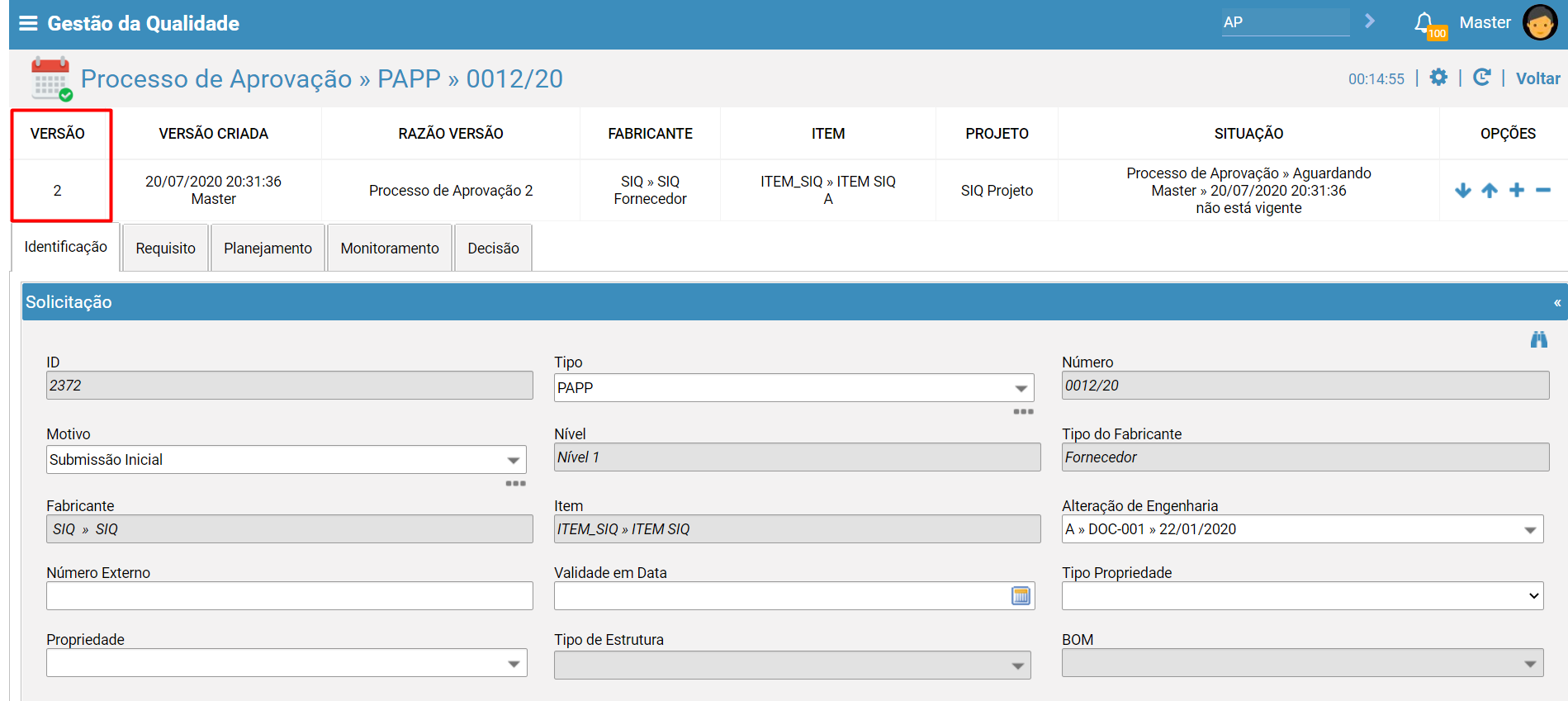1568x701 pixels.
Task: Click the down arrow version option
Action: [x=1463, y=191]
